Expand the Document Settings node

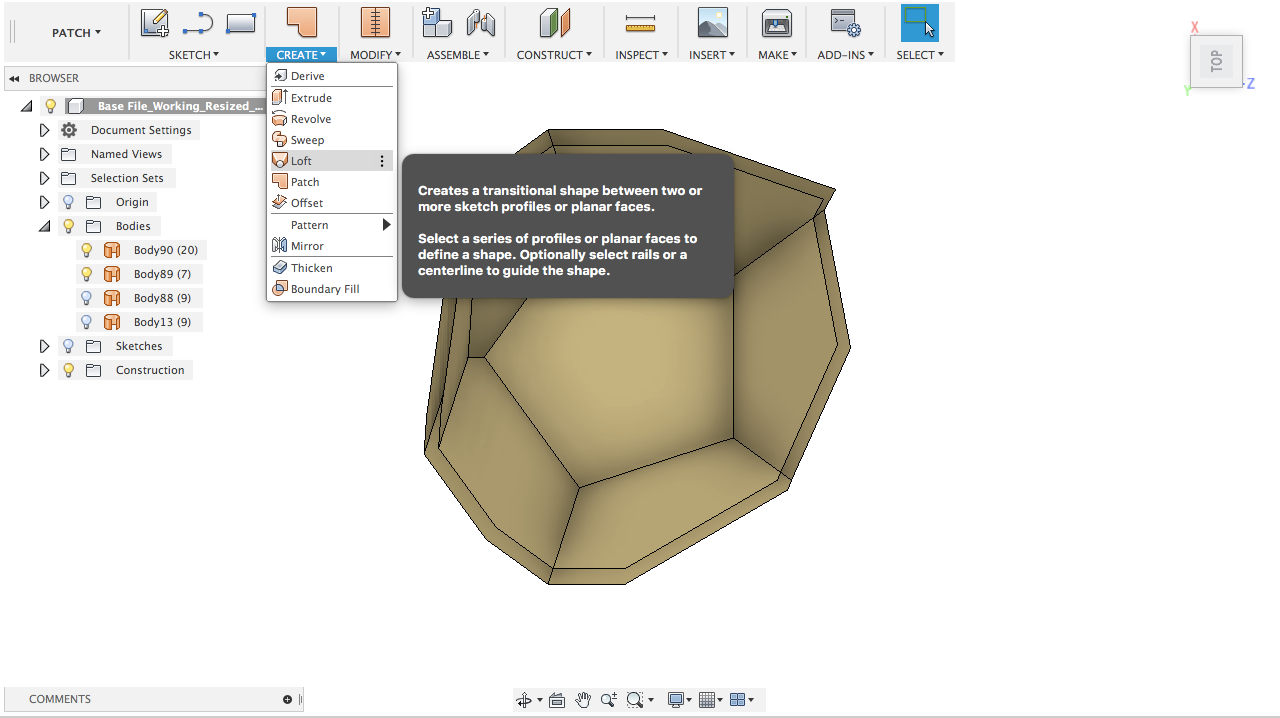coord(44,130)
